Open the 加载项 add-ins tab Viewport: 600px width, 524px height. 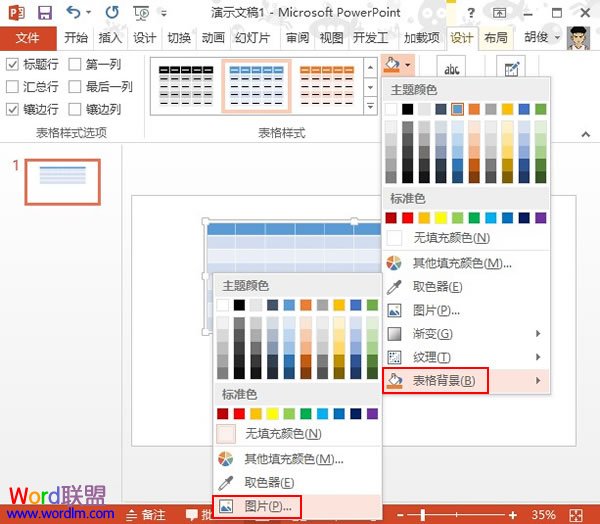click(x=422, y=38)
